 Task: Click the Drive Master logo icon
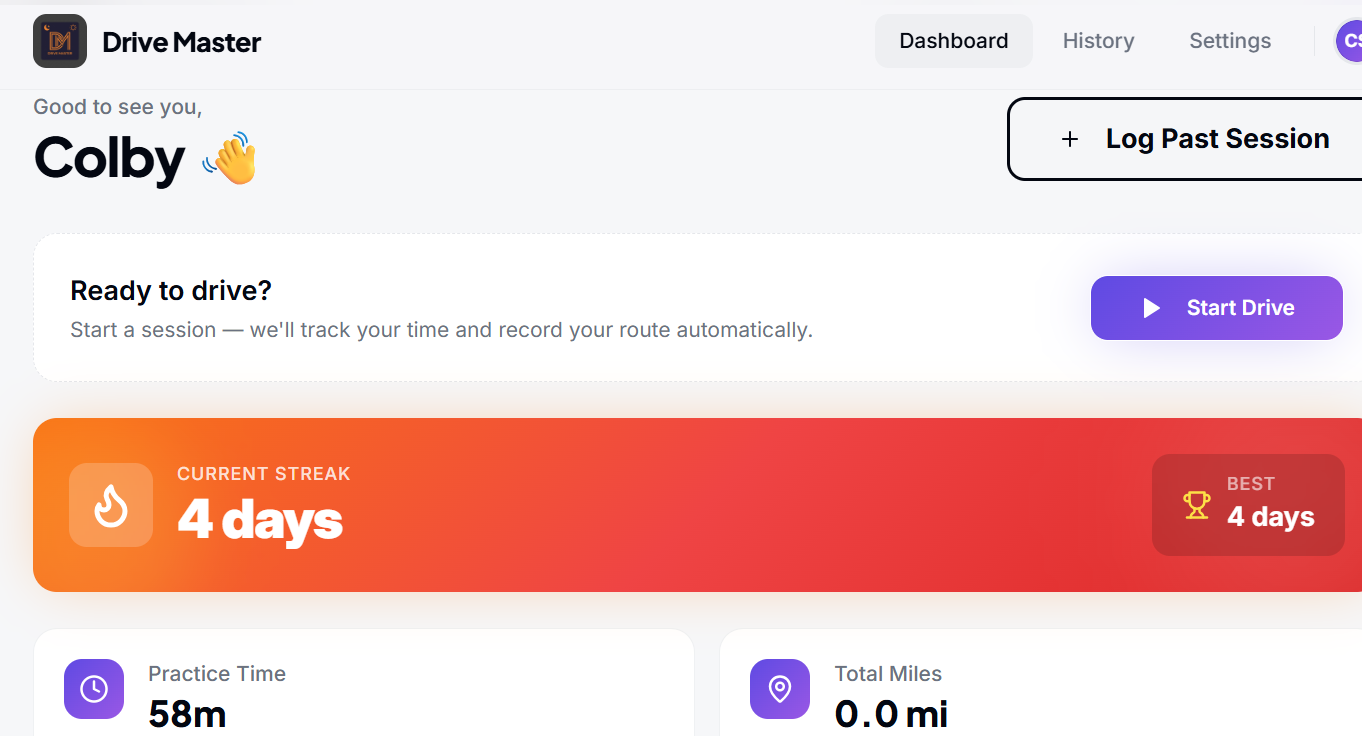(x=59, y=41)
